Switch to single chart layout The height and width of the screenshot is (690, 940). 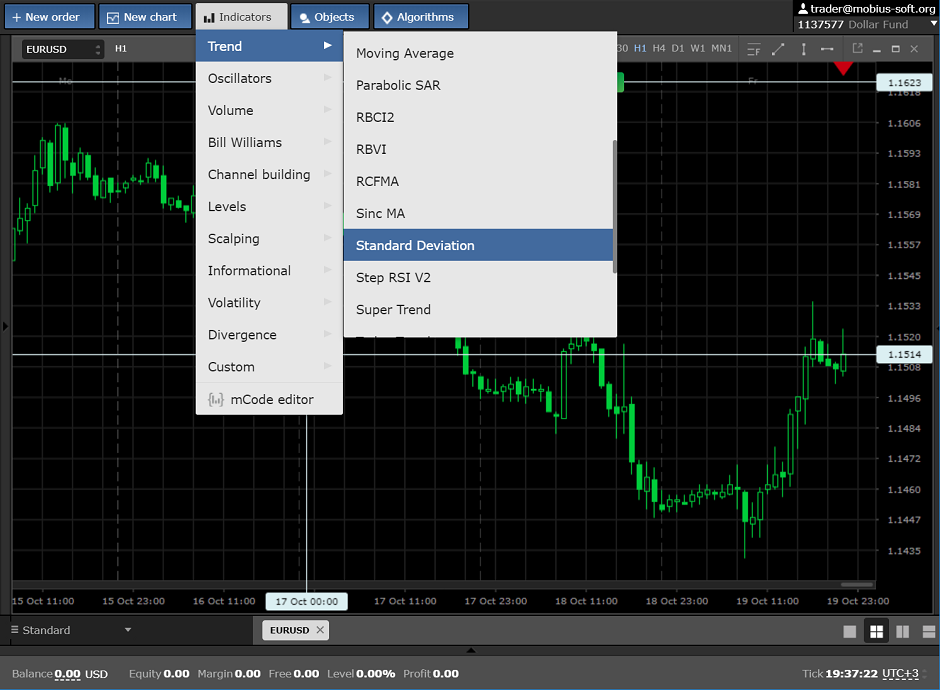coord(849,632)
